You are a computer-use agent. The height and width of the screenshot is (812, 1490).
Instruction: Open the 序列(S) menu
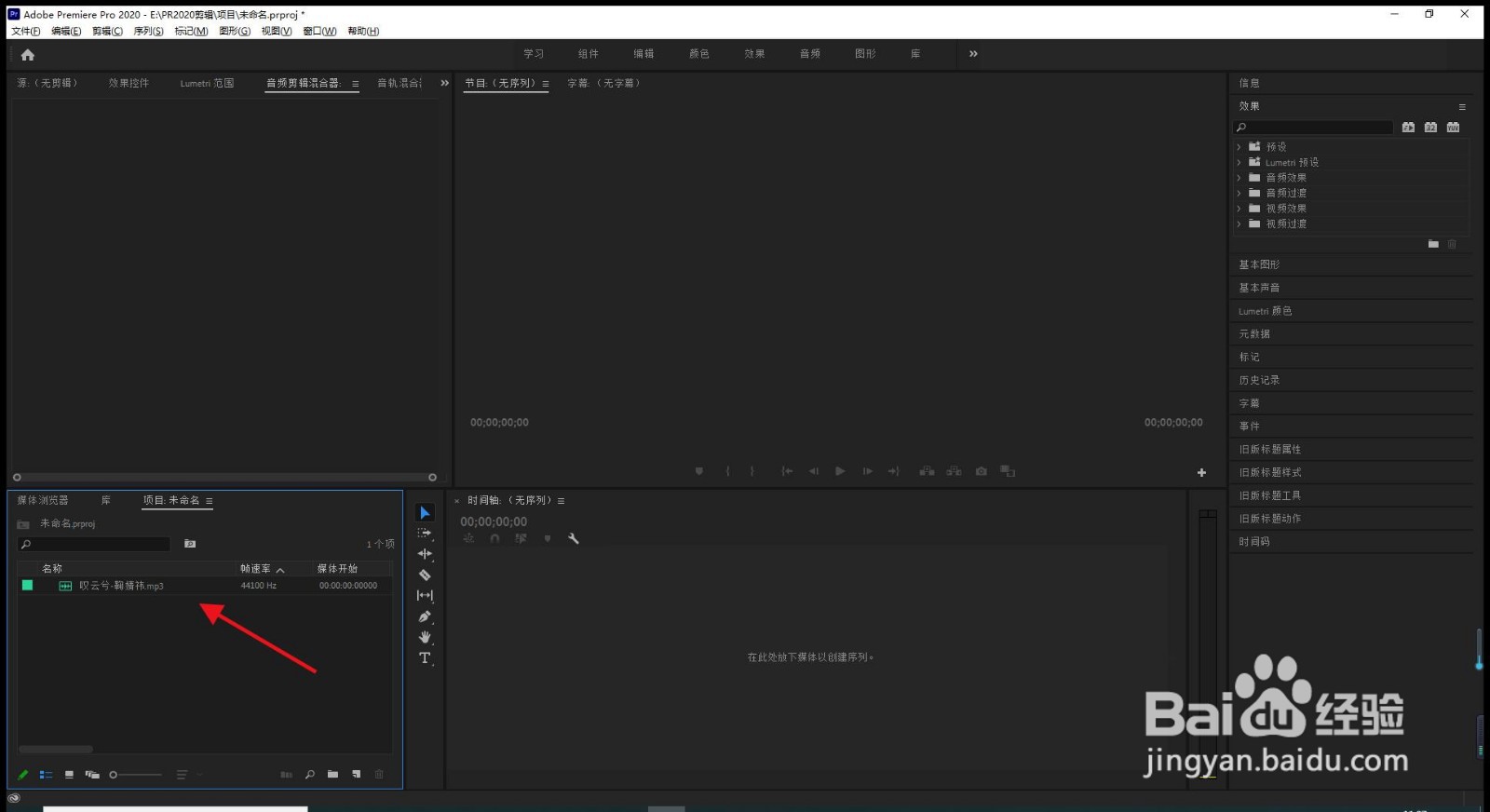[148, 32]
